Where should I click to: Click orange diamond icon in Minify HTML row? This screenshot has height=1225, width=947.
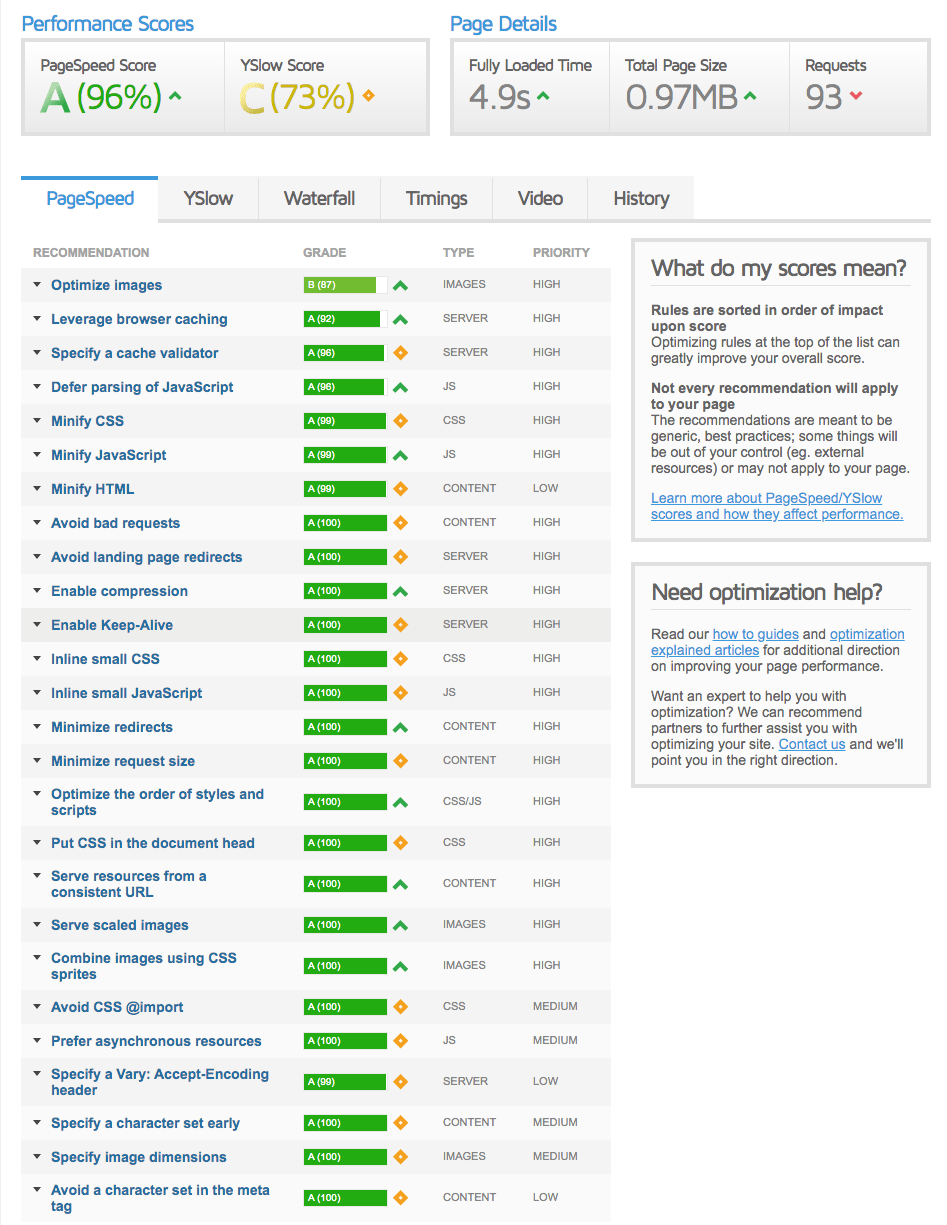pyautogui.click(x=400, y=489)
